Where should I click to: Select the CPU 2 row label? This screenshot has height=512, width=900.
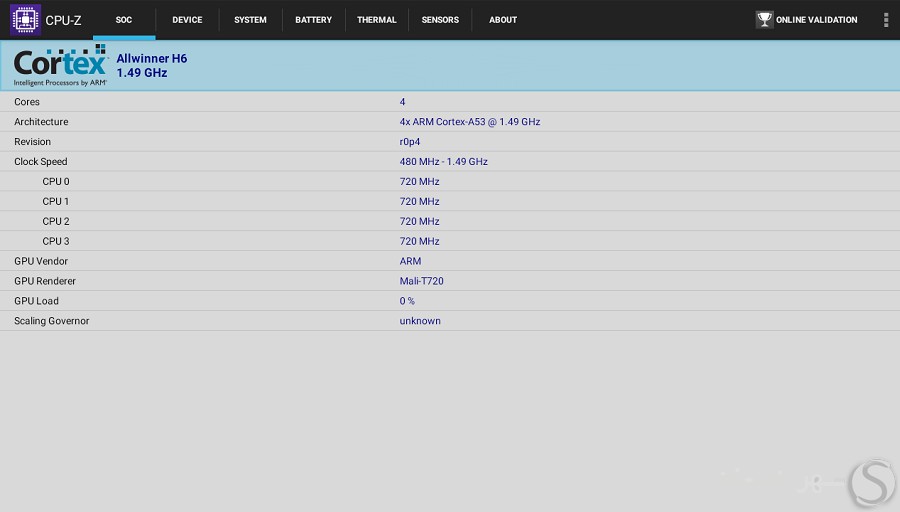(56, 221)
